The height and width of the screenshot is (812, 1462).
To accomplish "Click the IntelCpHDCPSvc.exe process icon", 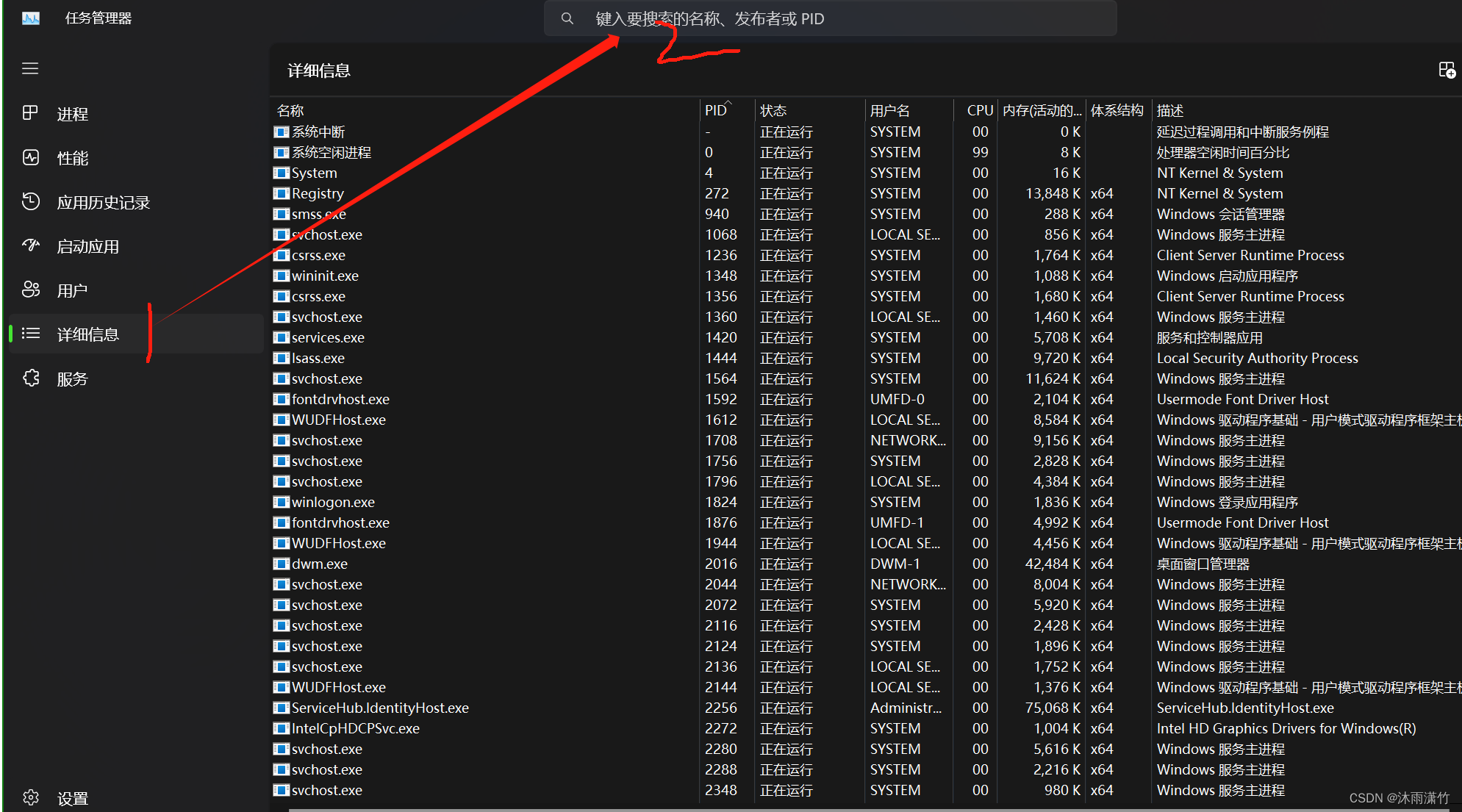I will (x=282, y=728).
